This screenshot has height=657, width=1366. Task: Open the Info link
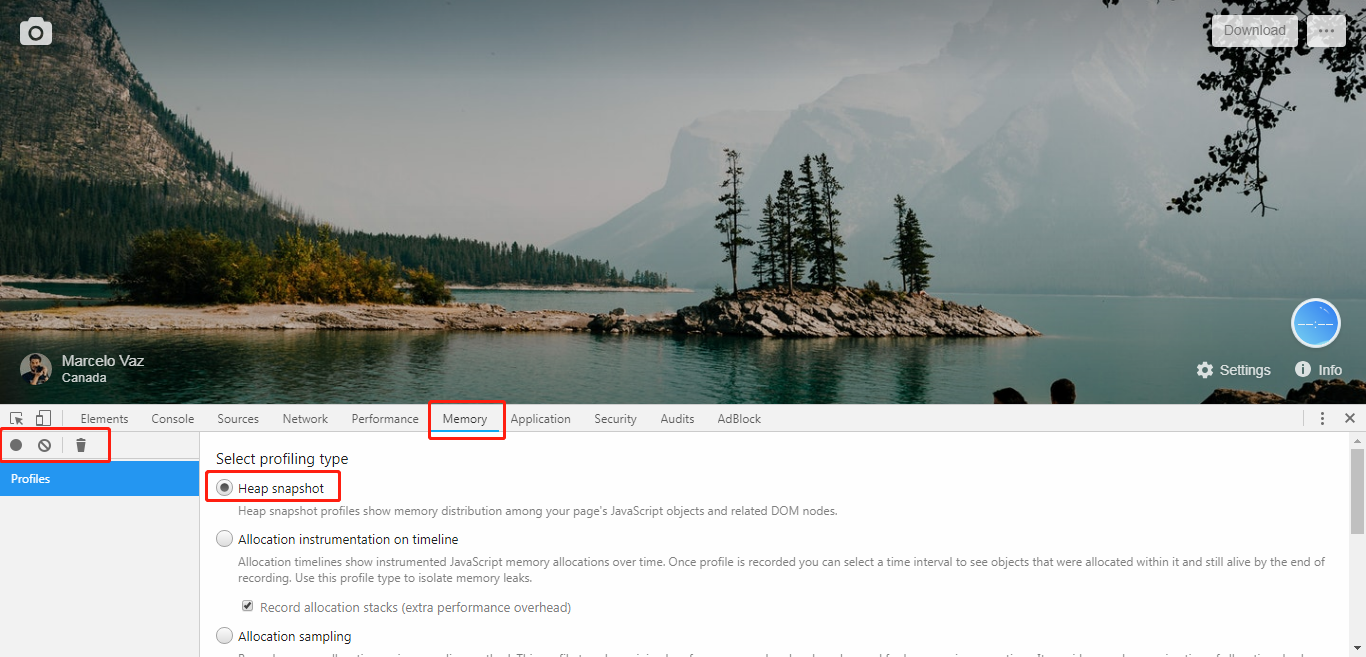[1318, 370]
